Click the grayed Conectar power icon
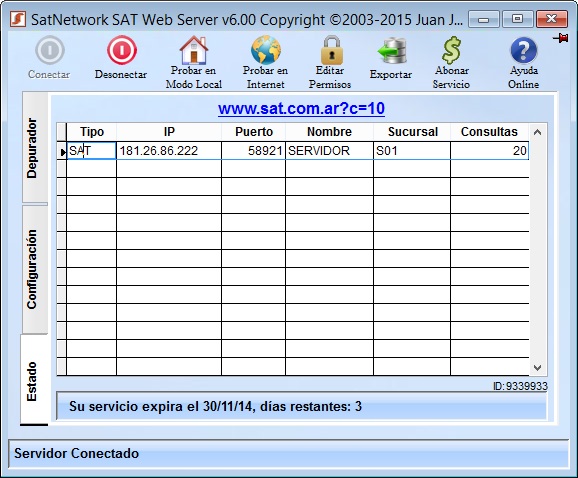The height and width of the screenshot is (478, 578). tap(50, 50)
